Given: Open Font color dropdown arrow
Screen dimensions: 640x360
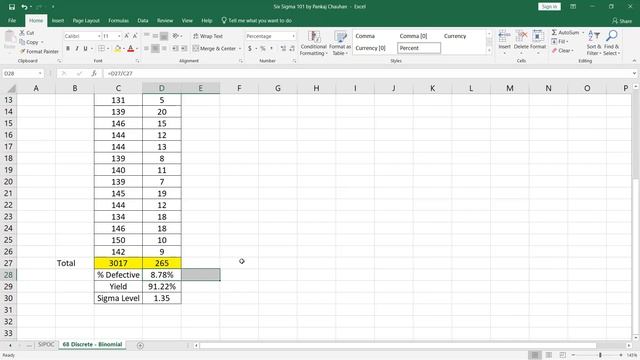Looking at the screenshot, I should [137, 49].
